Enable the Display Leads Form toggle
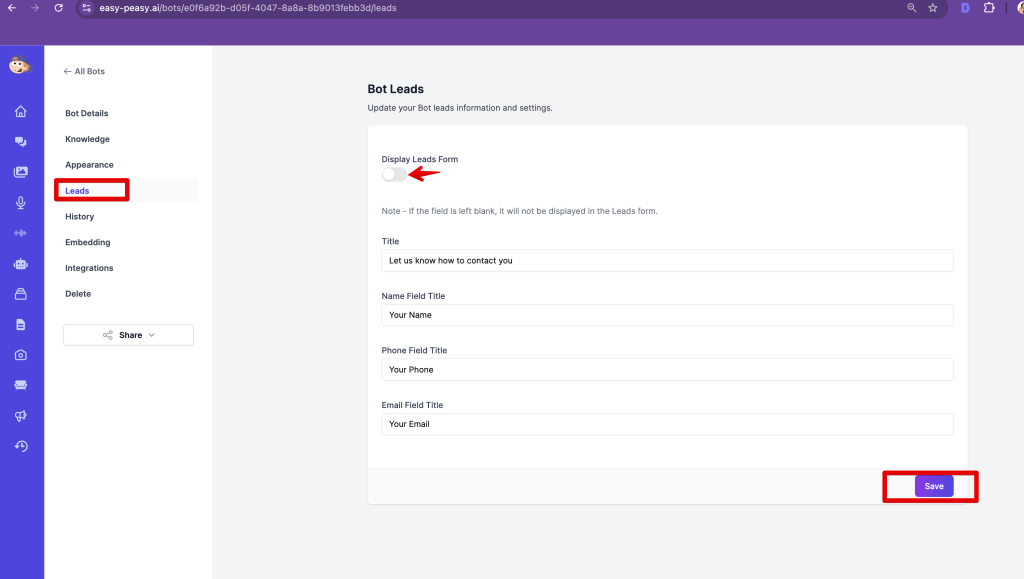Image resolution: width=1024 pixels, height=579 pixels. (394, 174)
